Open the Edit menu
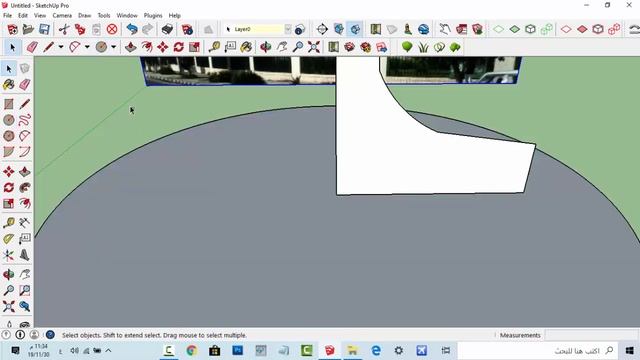The image size is (640, 360). [x=23, y=16]
